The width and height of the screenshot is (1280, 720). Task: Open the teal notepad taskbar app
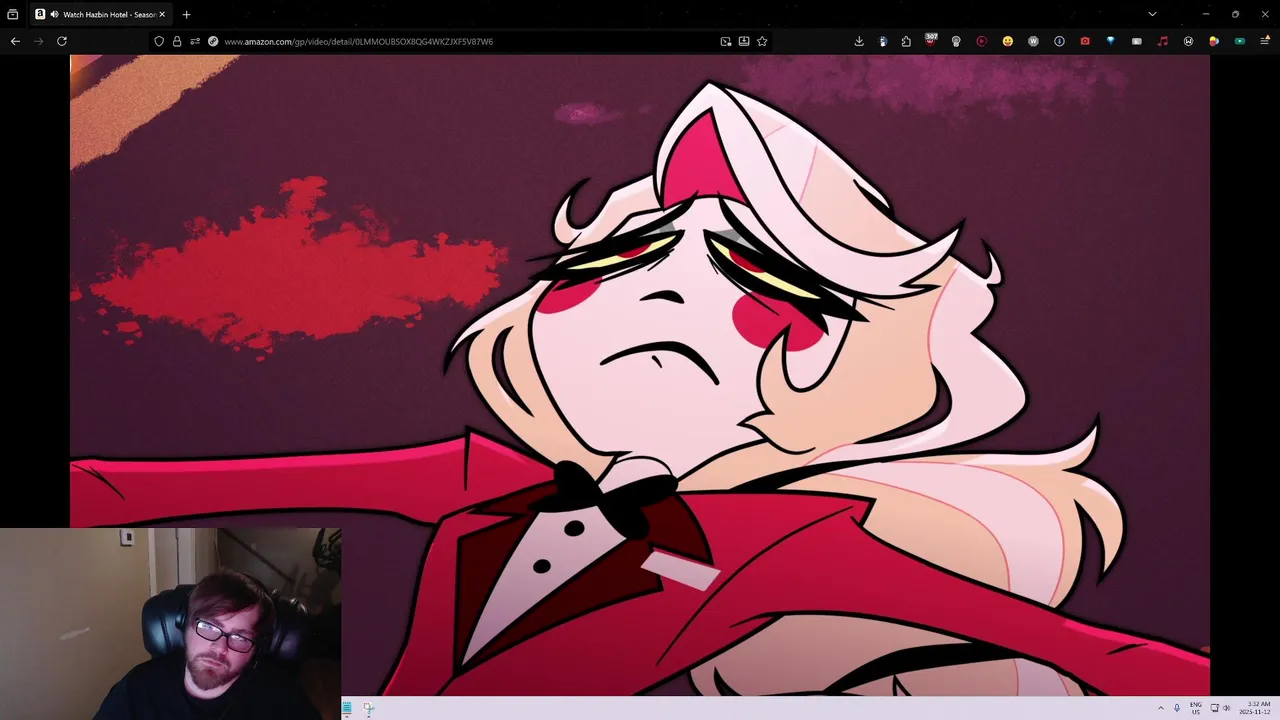click(x=347, y=708)
